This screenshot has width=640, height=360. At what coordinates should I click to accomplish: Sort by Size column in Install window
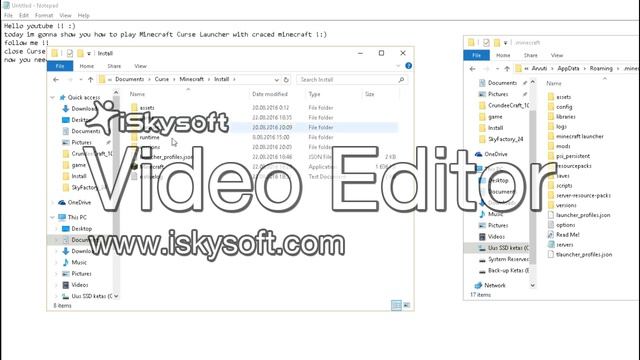tap(369, 94)
